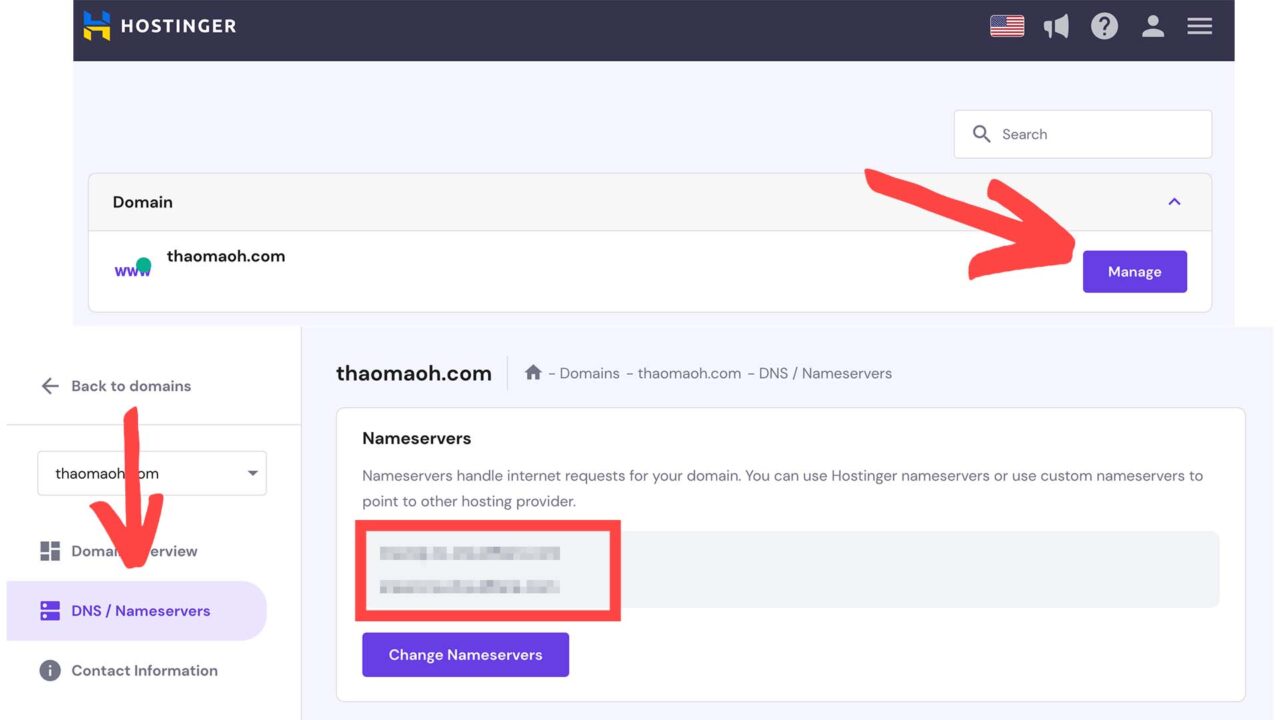
Task: Open the thaomaoh.com domain selector dropdown
Action: (x=150, y=472)
